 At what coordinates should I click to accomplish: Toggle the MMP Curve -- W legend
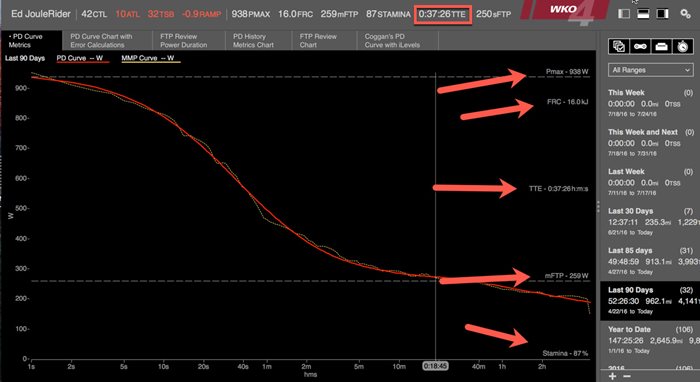tap(150, 58)
